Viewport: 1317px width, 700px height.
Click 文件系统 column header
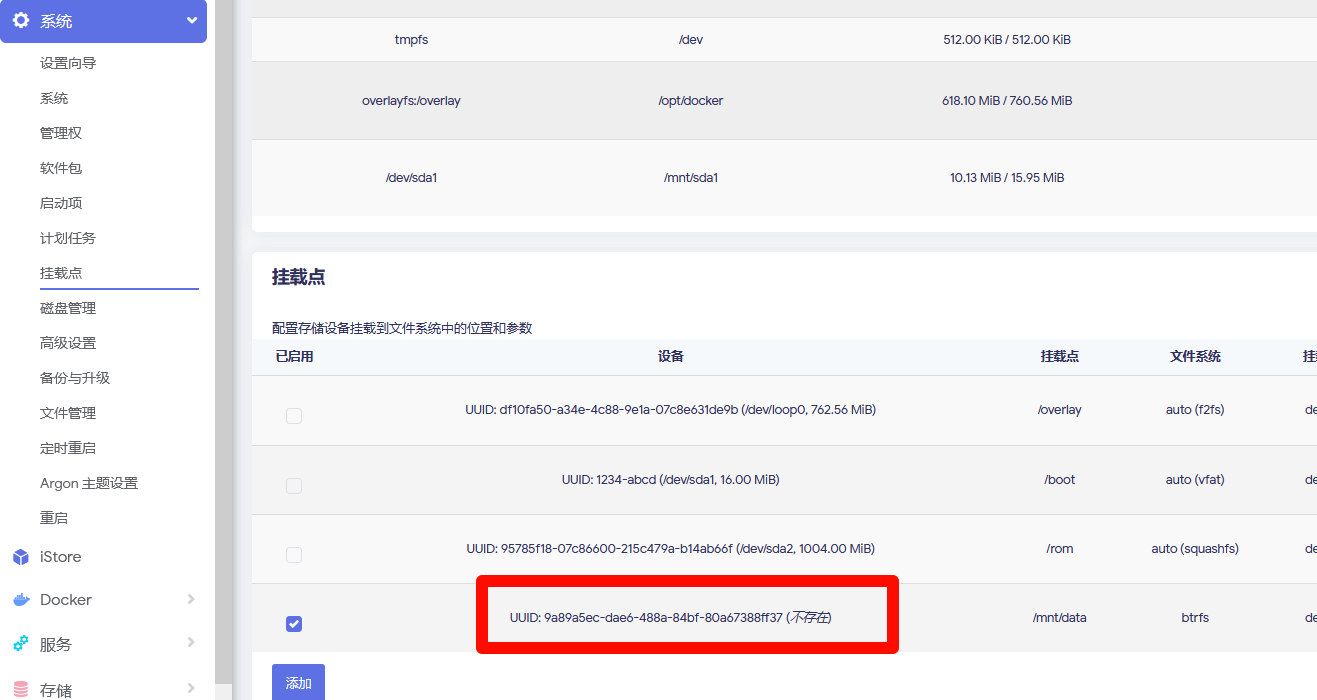point(1195,357)
